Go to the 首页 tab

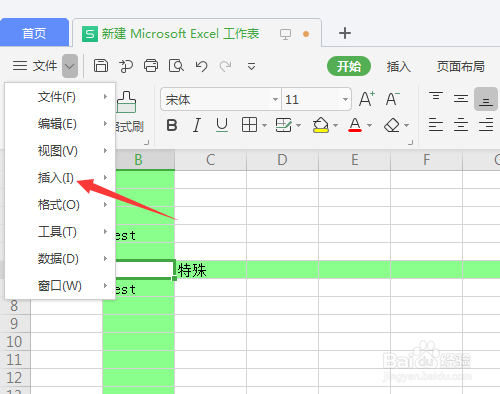coord(34,33)
